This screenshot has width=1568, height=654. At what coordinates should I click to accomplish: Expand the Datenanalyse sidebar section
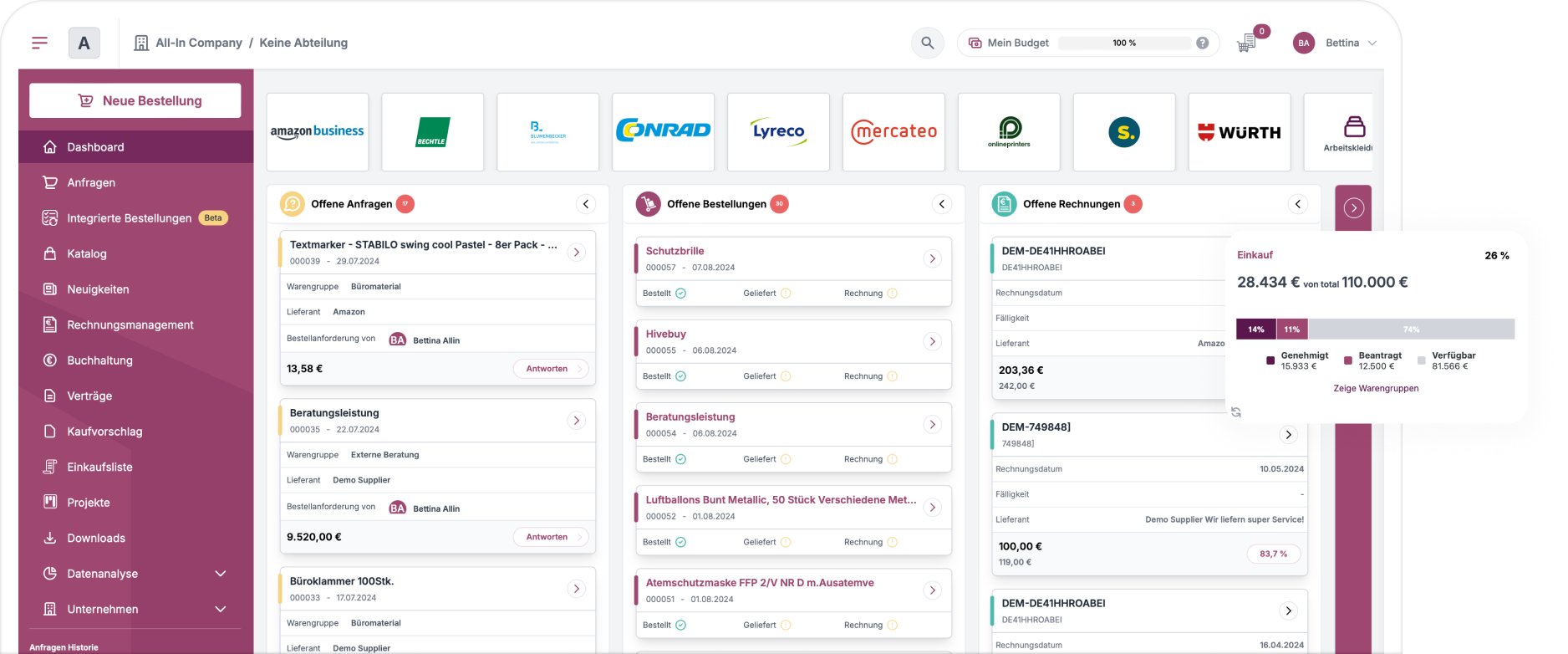click(221, 574)
